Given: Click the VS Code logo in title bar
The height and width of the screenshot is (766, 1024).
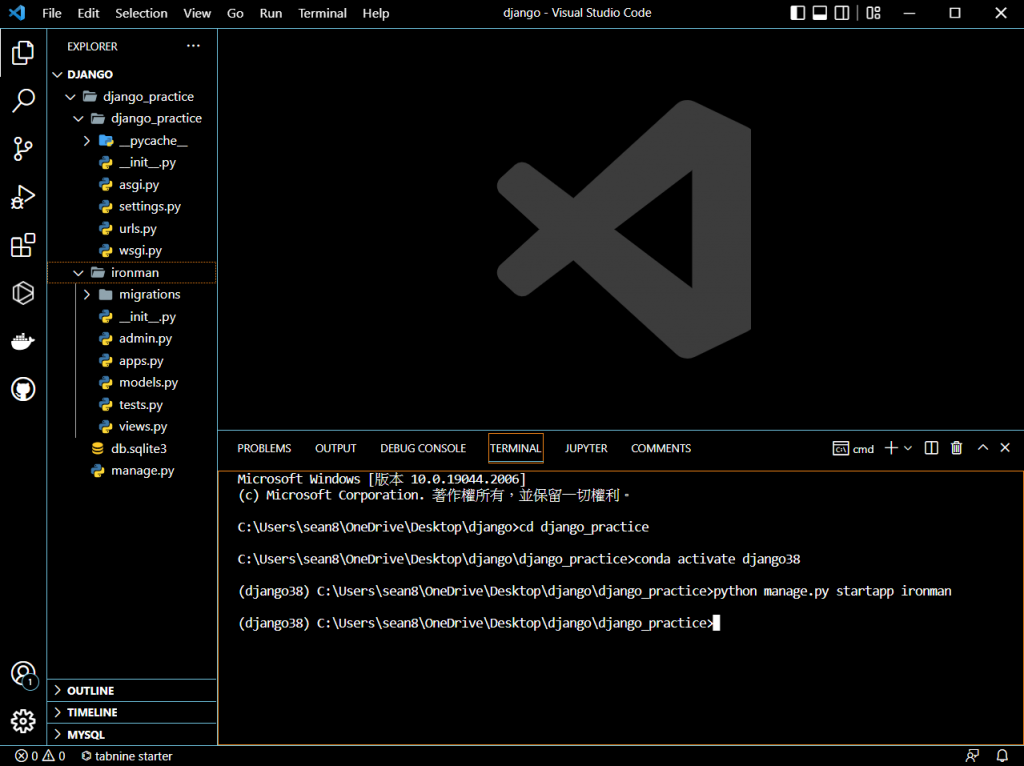Looking at the screenshot, I should [x=18, y=12].
